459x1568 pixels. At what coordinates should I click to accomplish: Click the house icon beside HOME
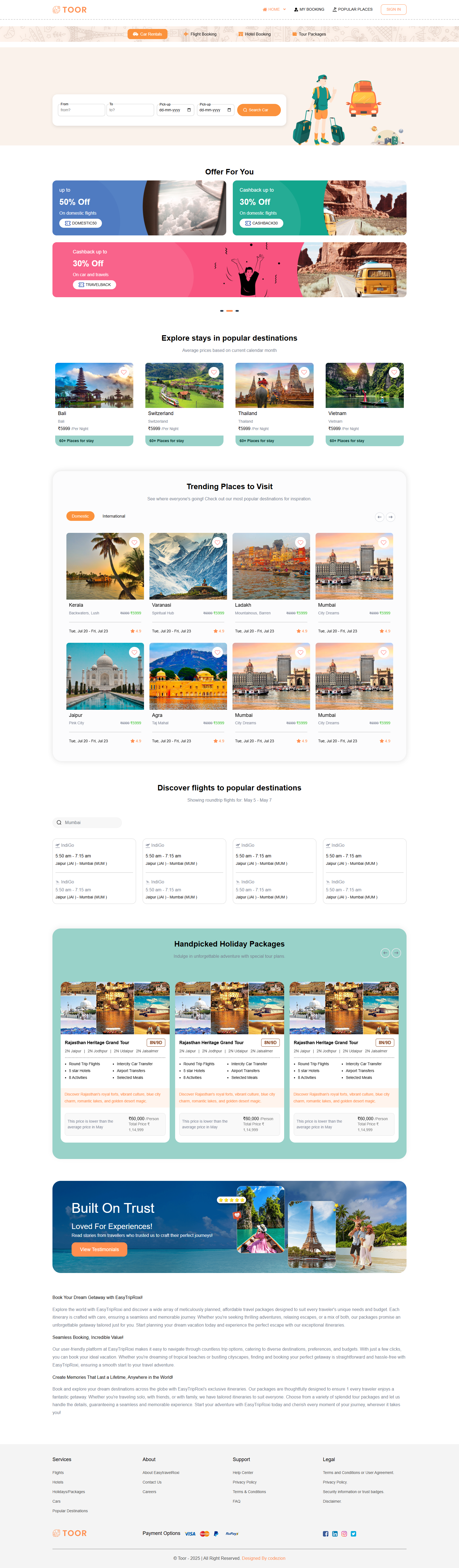(264, 10)
